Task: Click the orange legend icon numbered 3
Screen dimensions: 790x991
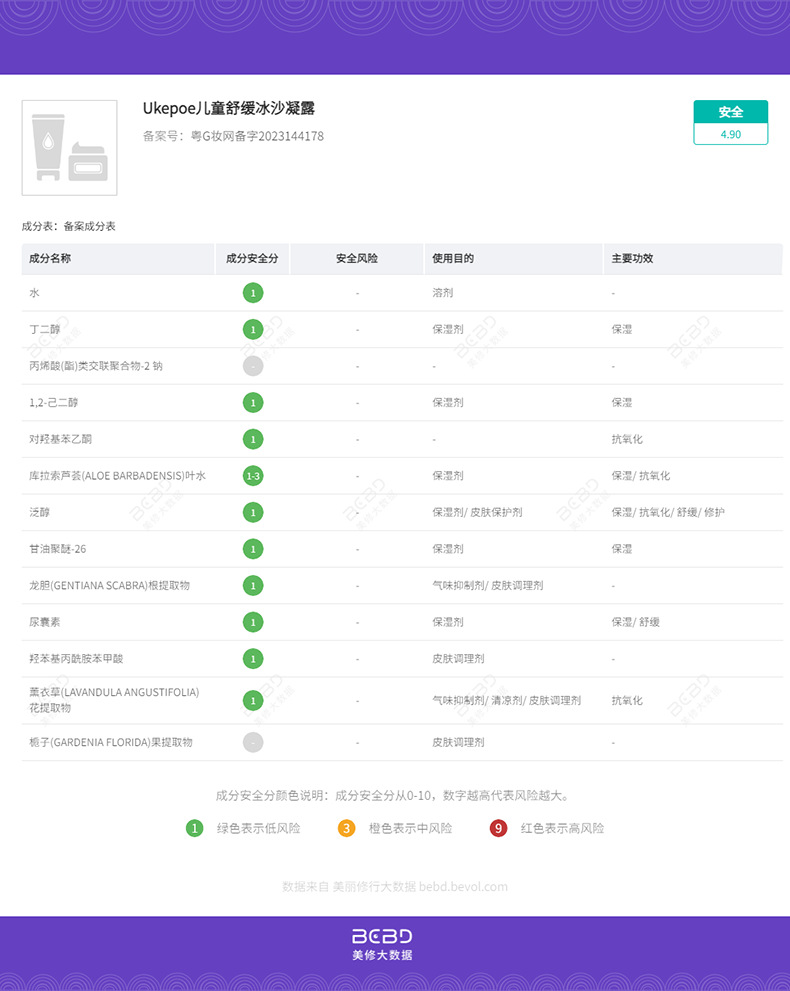Action: pyautogui.click(x=346, y=828)
